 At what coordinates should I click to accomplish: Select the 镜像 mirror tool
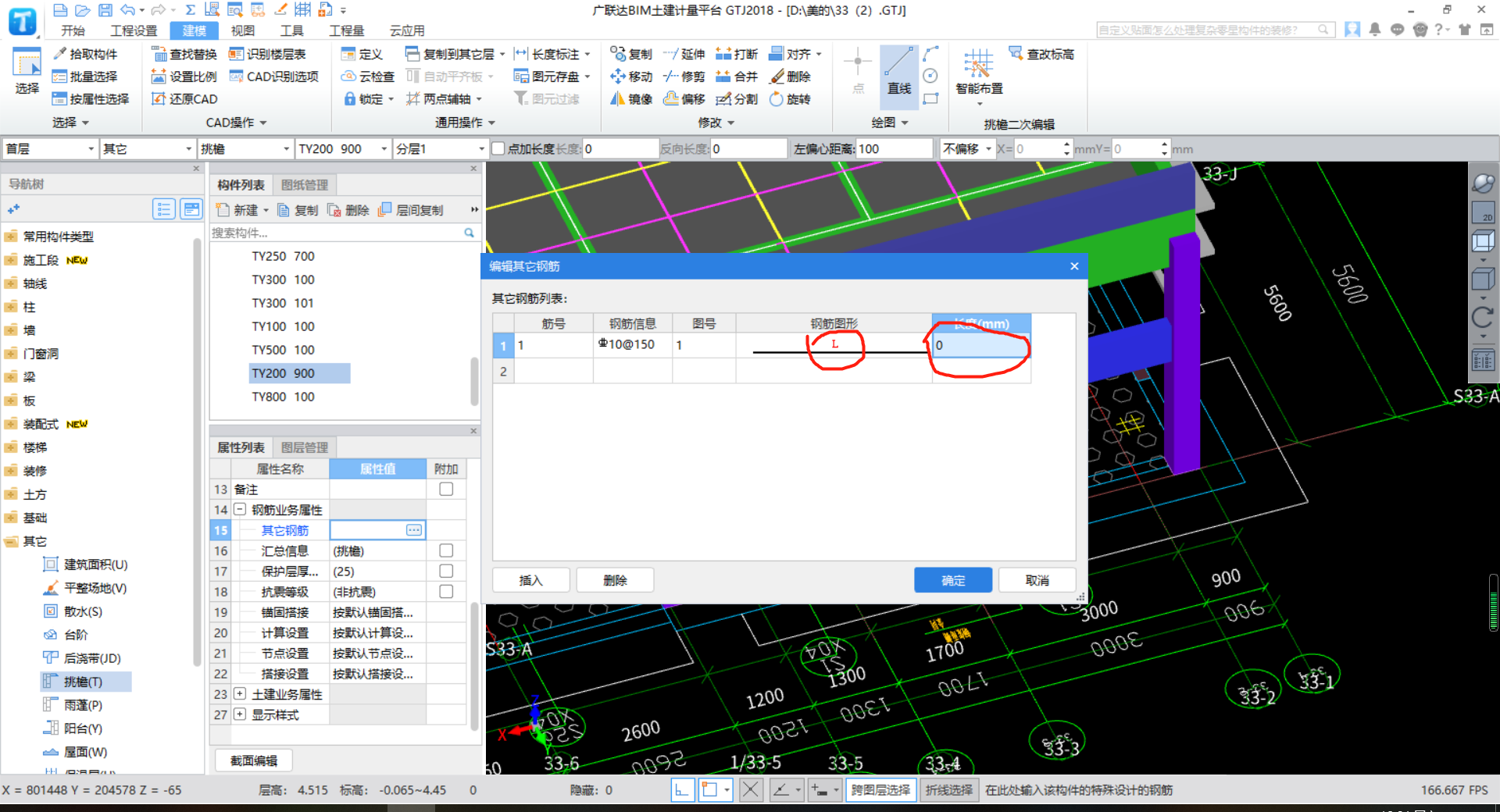click(x=631, y=99)
